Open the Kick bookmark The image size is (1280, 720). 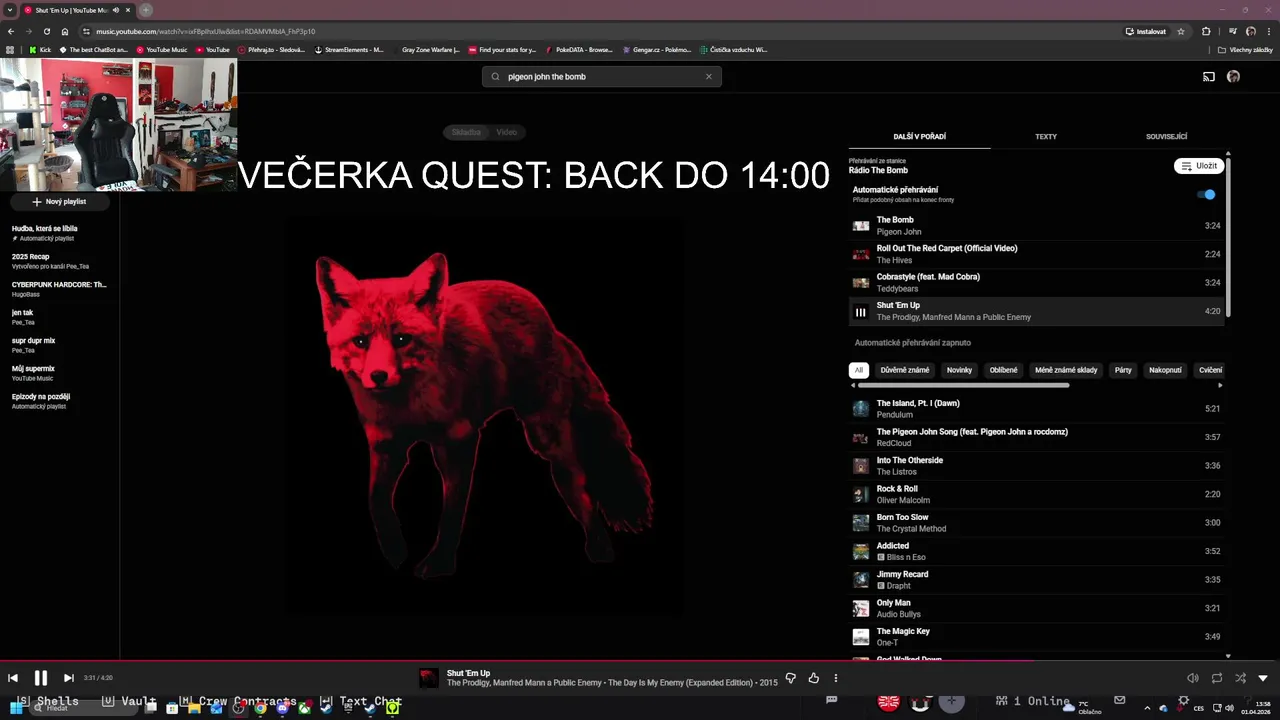pos(40,49)
